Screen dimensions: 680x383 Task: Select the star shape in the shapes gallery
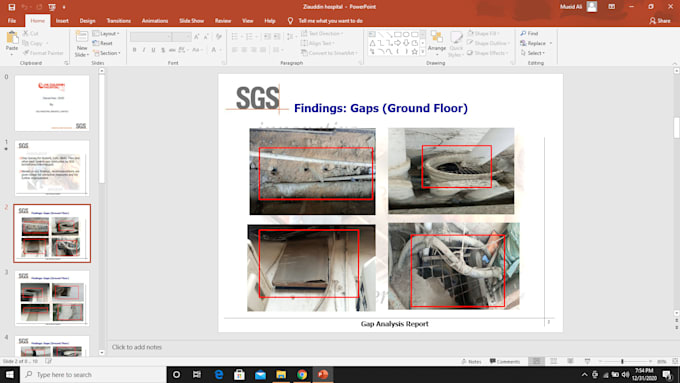point(415,52)
